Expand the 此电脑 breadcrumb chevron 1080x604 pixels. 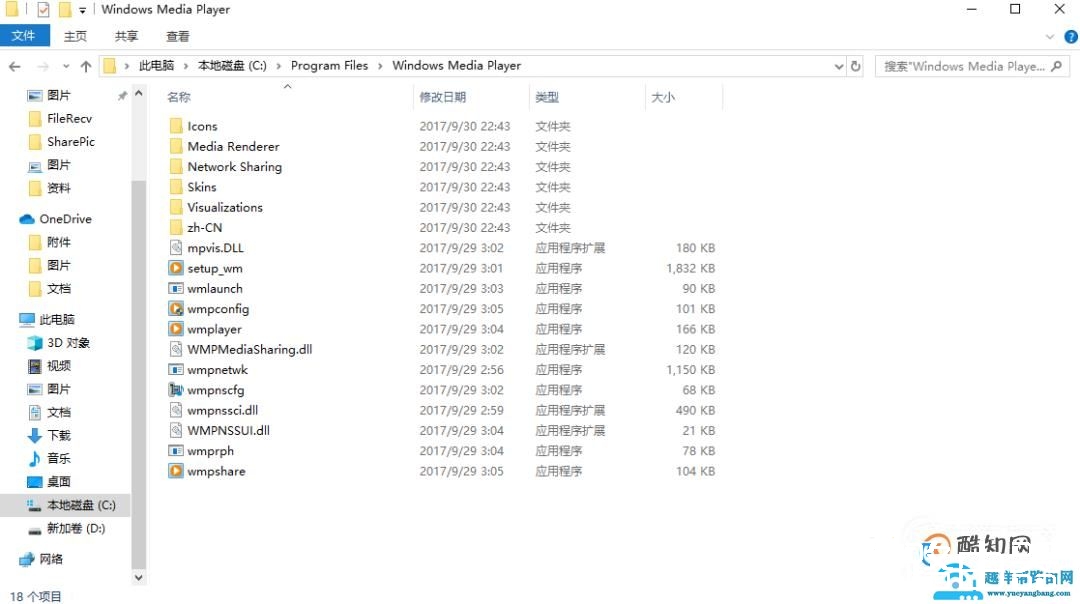click(185, 66)
